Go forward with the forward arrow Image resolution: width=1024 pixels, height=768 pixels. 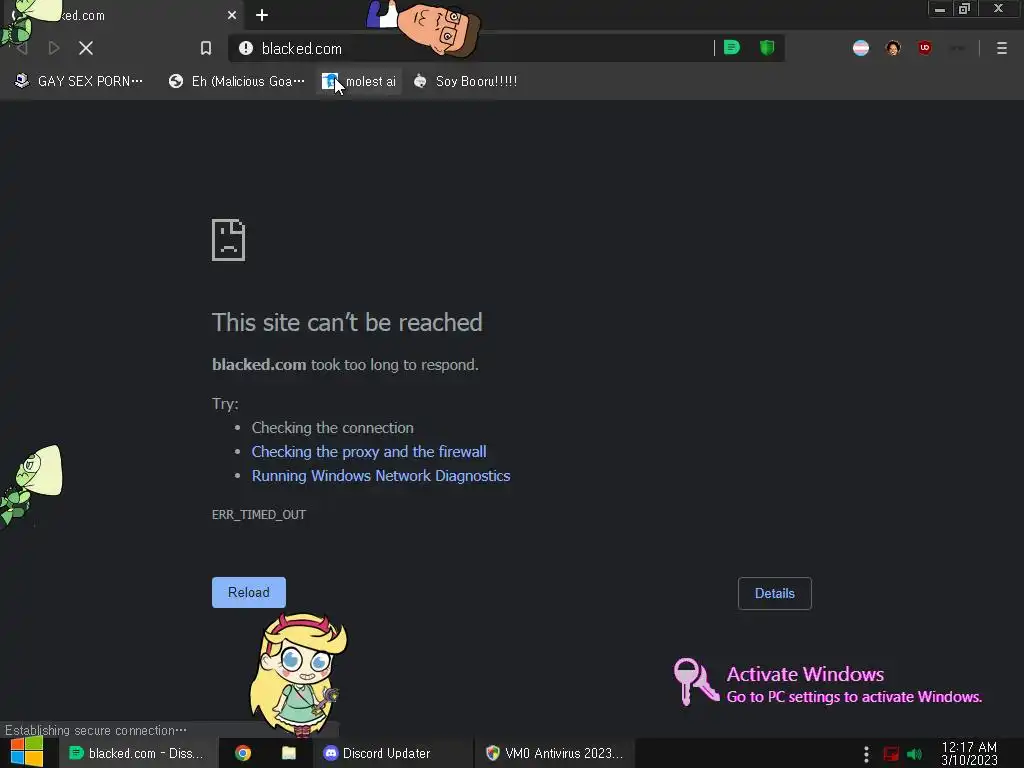tap(54, 48)
